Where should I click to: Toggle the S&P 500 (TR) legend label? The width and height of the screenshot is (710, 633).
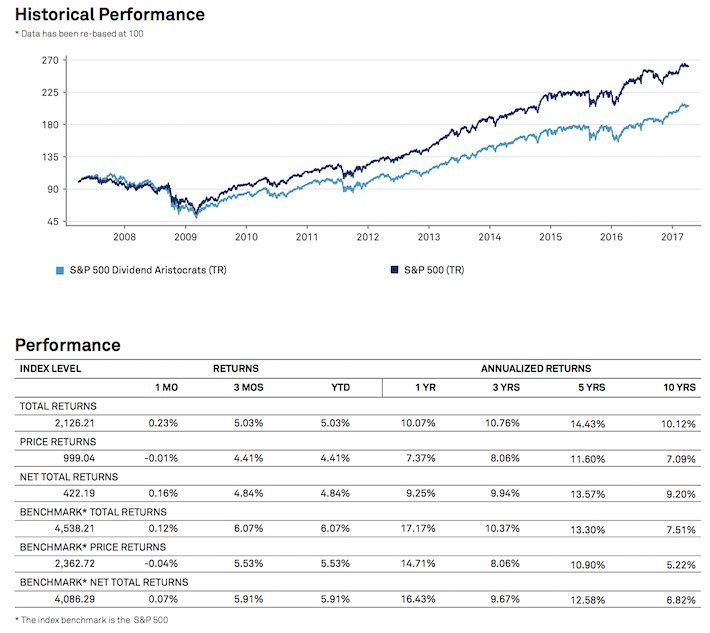429,270
